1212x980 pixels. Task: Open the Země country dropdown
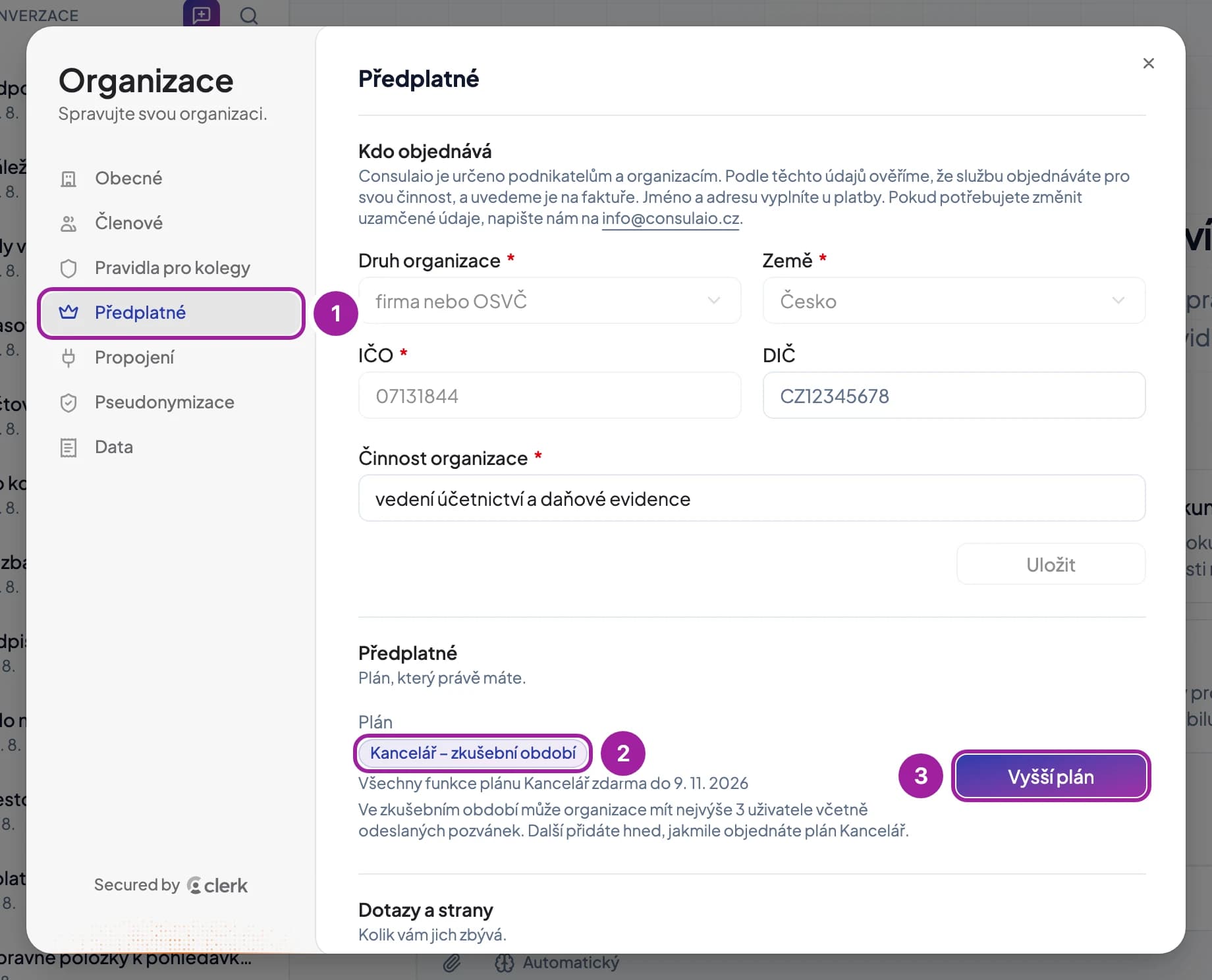tap(954, 301)
